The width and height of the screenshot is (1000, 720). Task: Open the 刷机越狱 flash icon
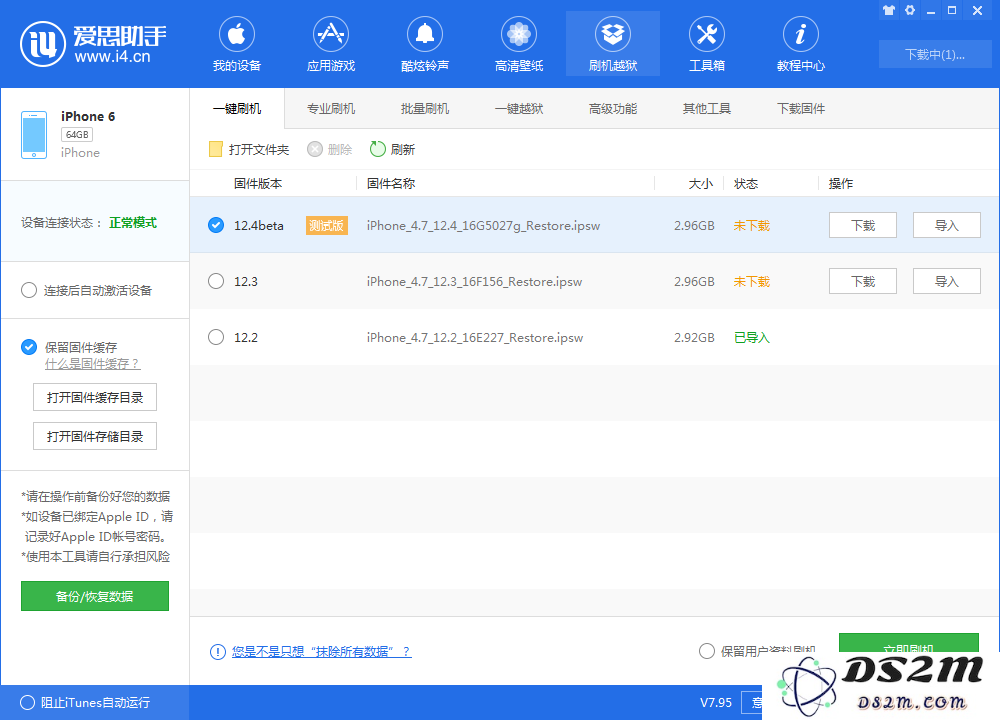click(613, 34)
